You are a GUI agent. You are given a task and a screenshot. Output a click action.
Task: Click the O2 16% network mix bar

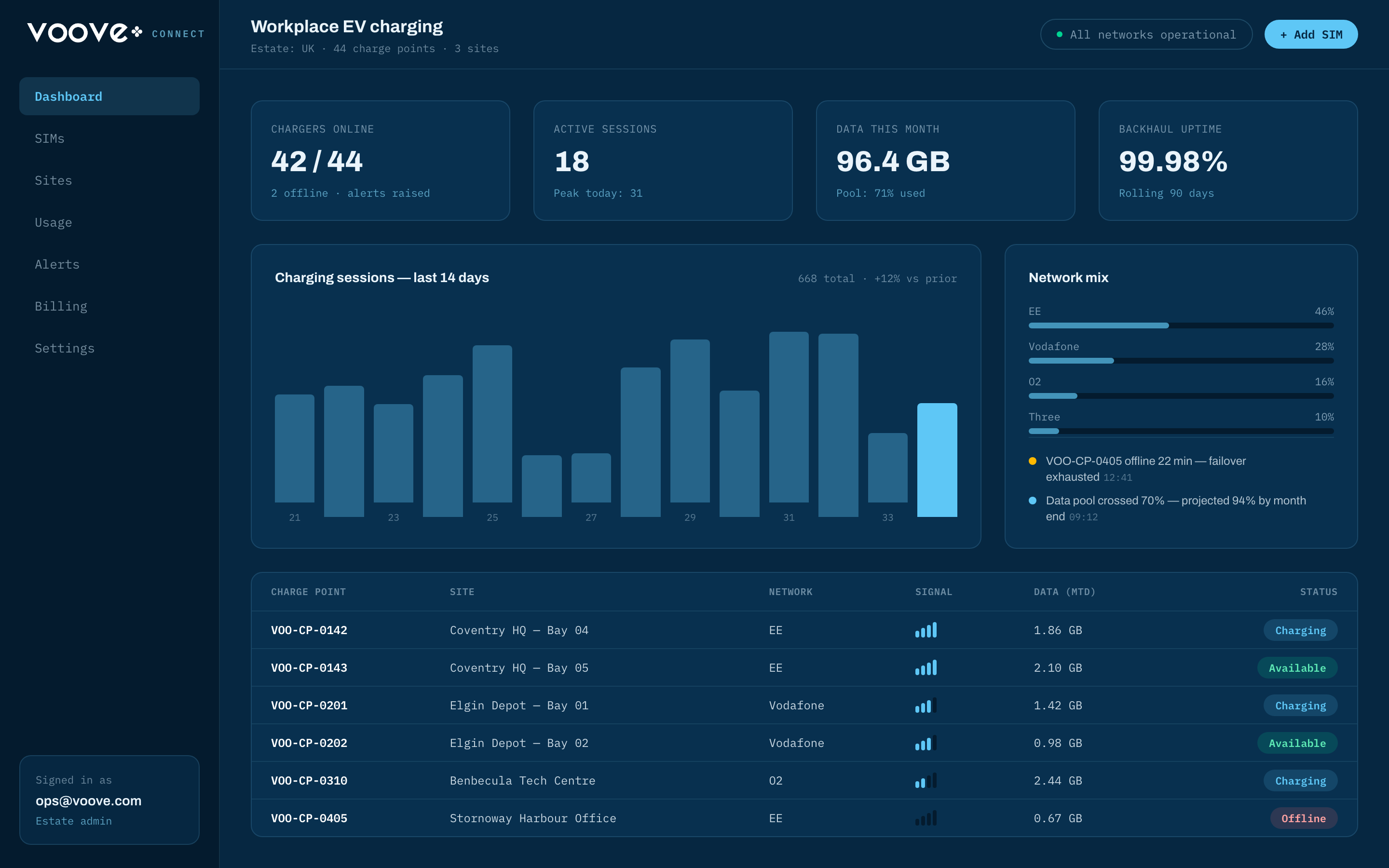pyautogui.click(x=1181, y=395)
